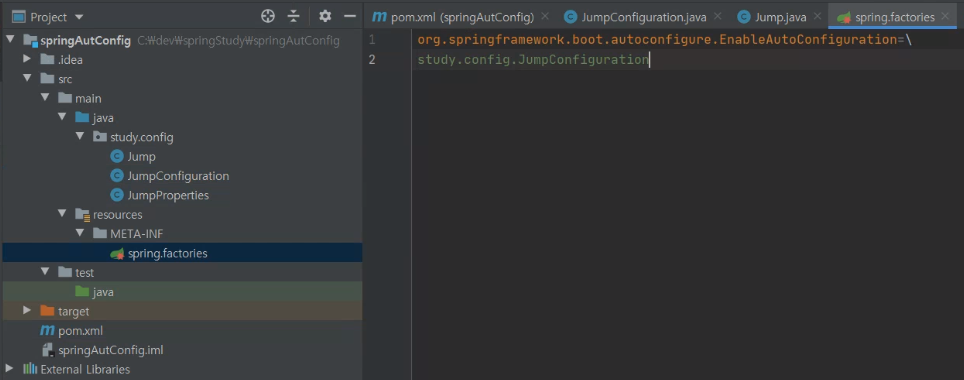Click the Spring icon on spring.factories tab
This screenshot has width=964, height=380.
[x=844, y=18]
